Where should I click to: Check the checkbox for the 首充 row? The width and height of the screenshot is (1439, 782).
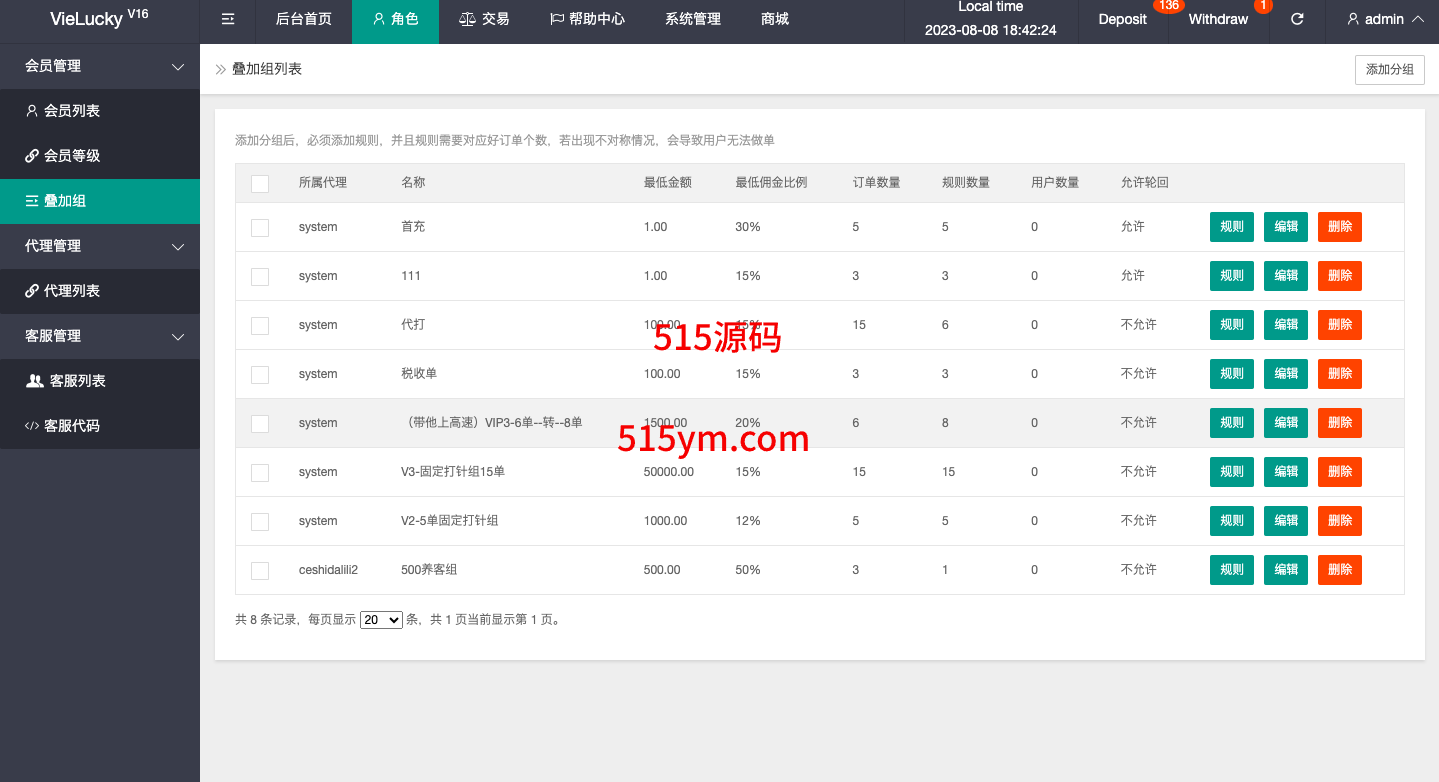(260, 227)
